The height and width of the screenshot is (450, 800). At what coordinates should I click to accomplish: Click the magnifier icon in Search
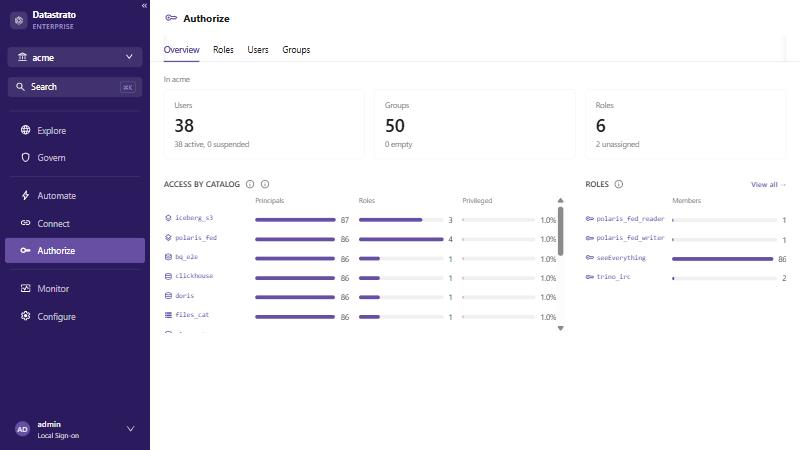(20, 87)
